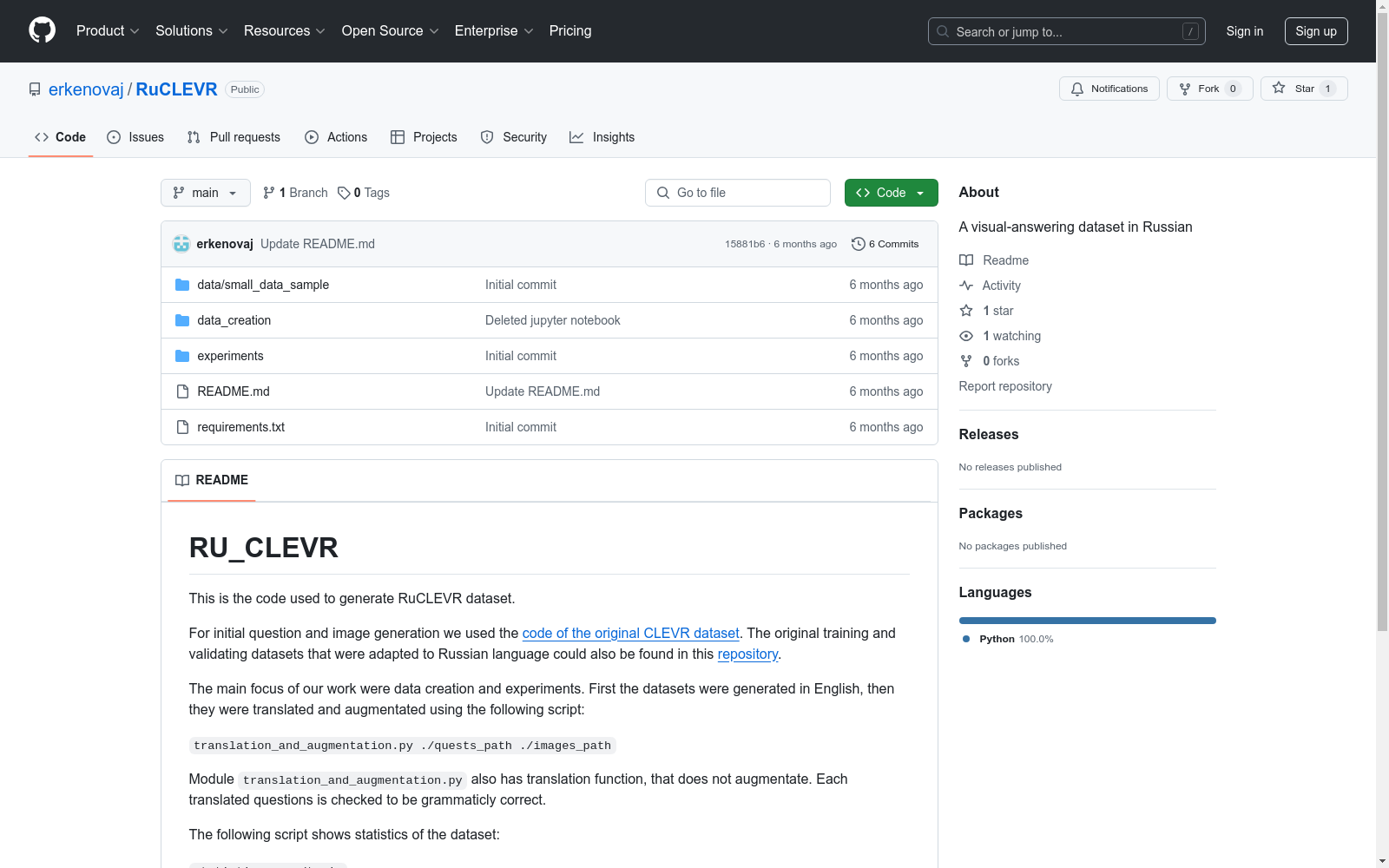Click the data_creation folder icon
1389x868 pixels.
point(182,320)
